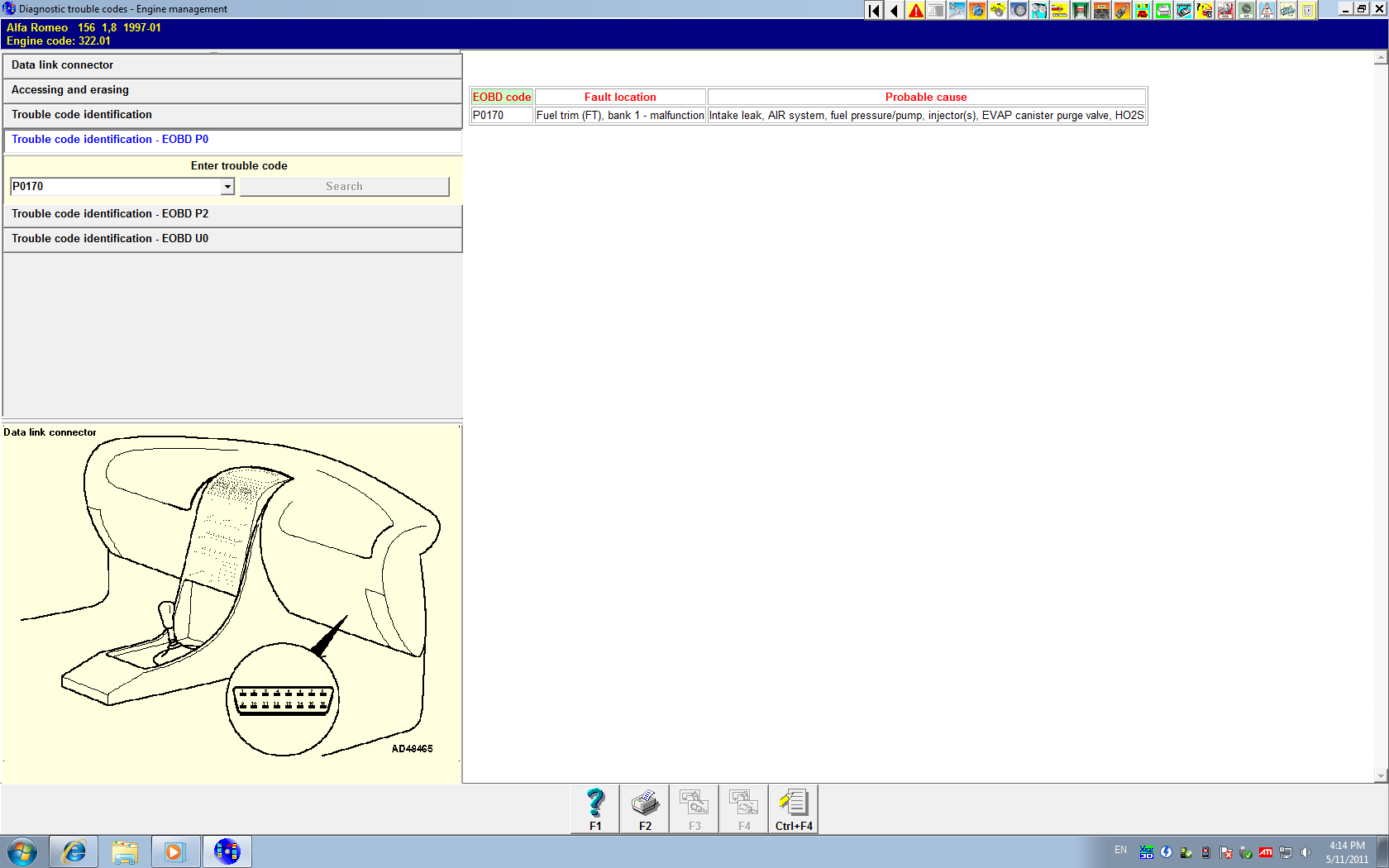Viewport: 1389px width, 868px height.
Task: Print using the F2 printer button
Action: pyautogui.click(x=645, y=808)
